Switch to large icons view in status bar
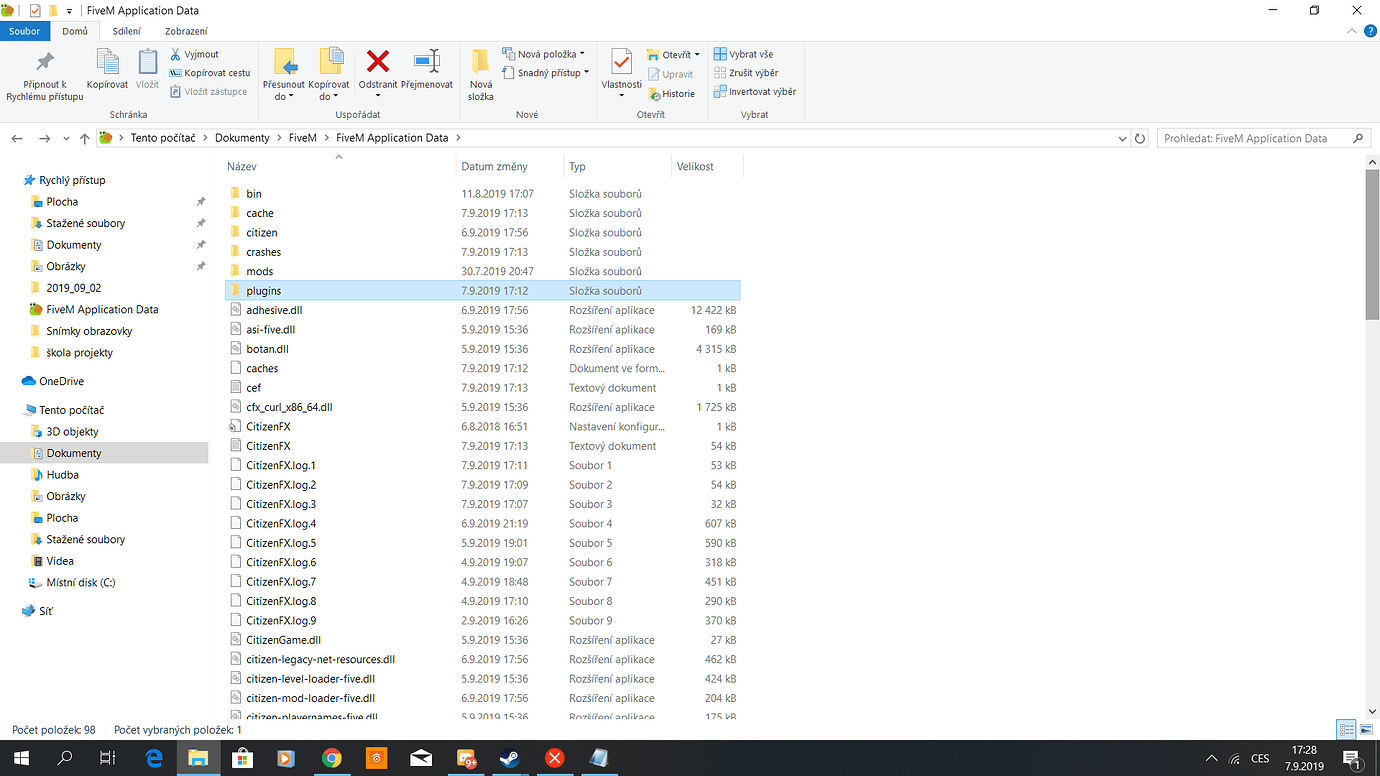 click(1365, 730)
